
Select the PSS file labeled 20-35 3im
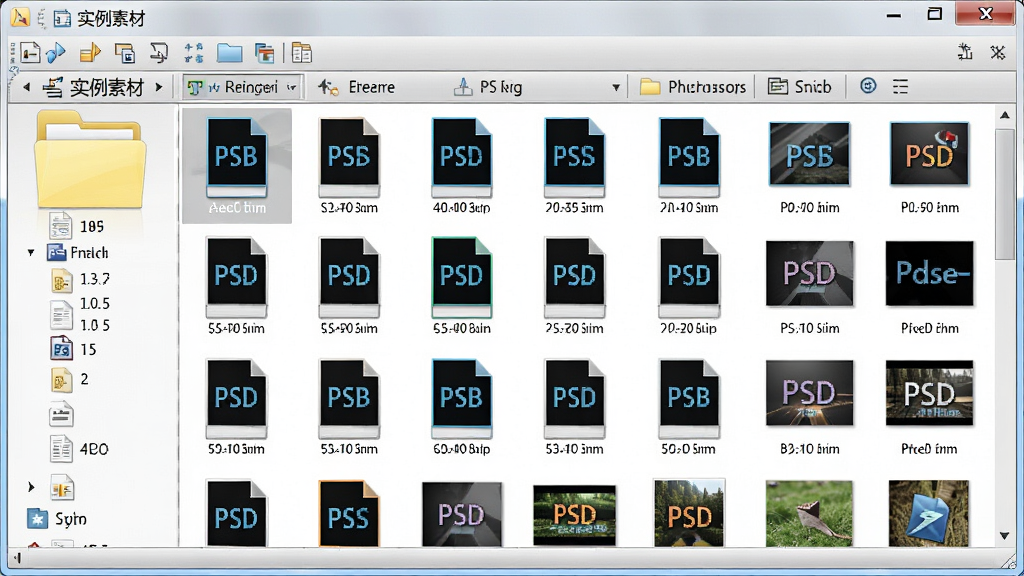(575, 166)
